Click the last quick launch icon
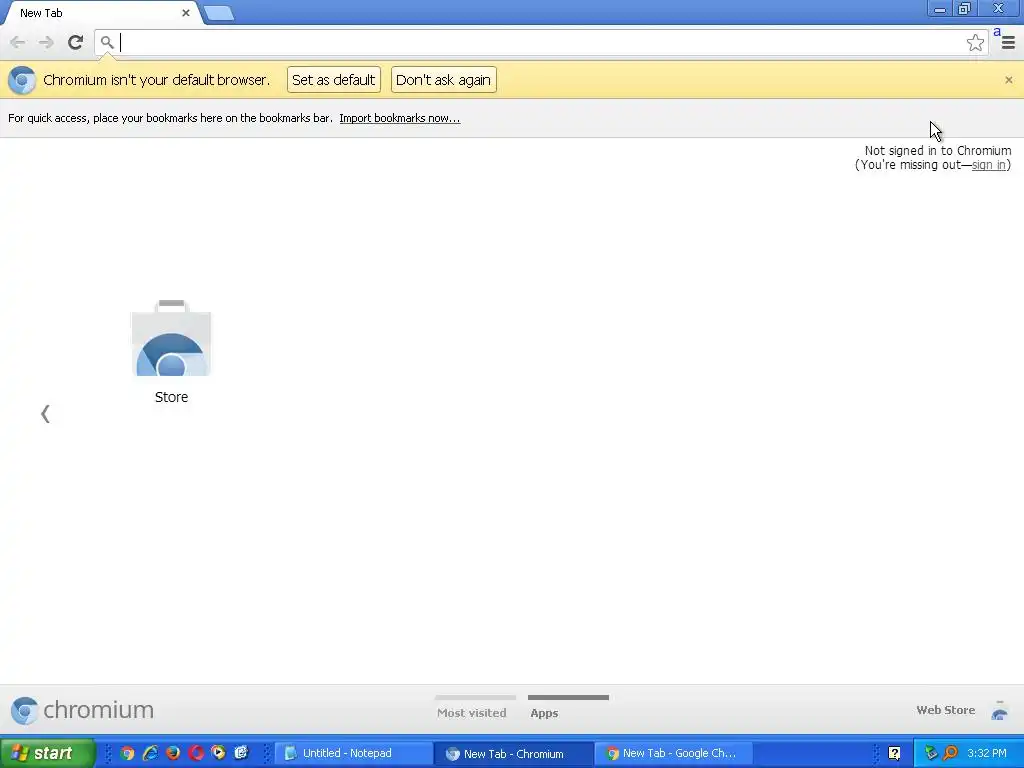 [241, 753]
